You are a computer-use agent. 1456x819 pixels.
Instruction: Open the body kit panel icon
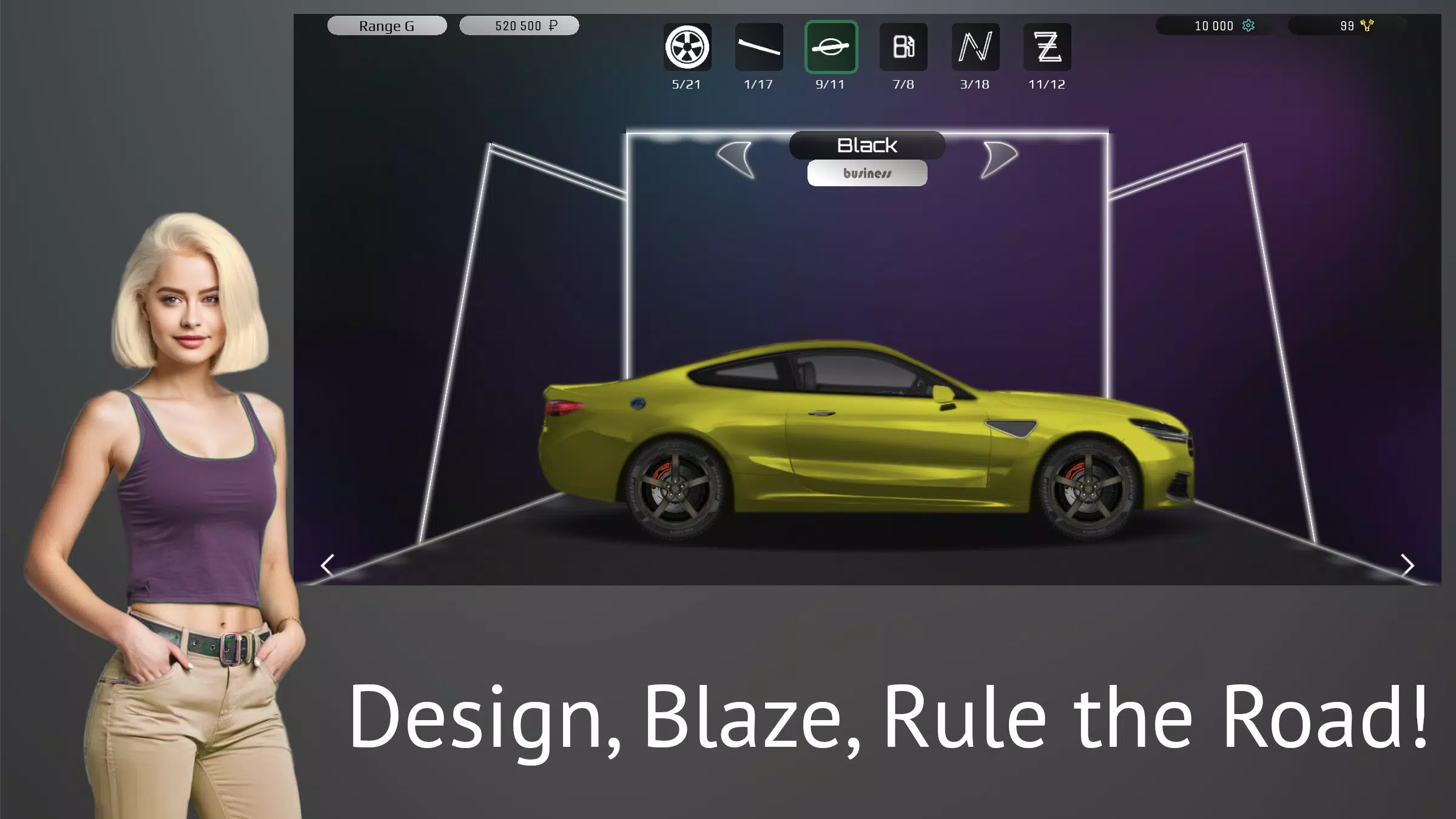(831, 47)
